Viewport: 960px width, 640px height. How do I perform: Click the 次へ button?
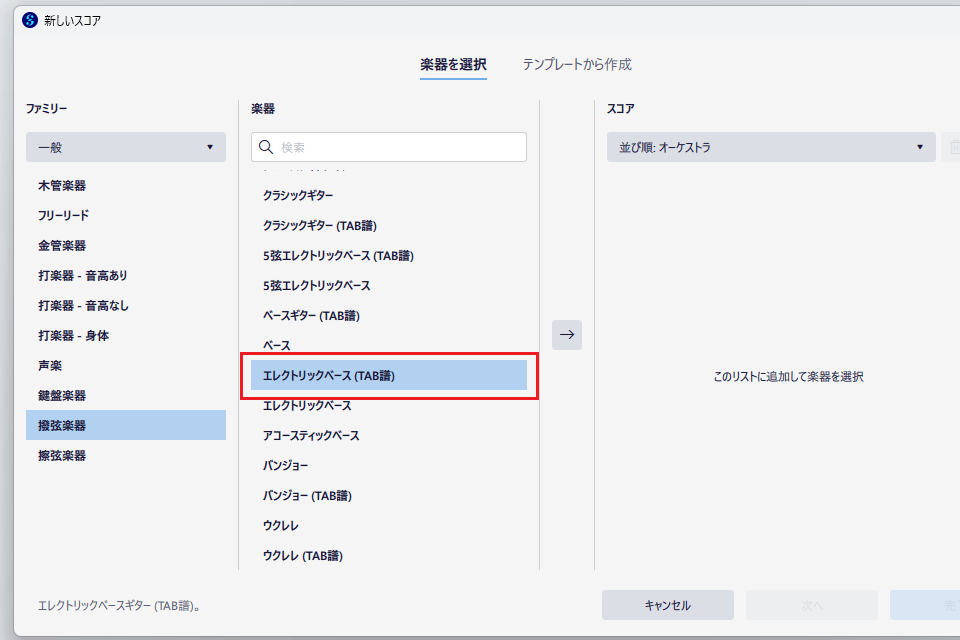[811, 605]
